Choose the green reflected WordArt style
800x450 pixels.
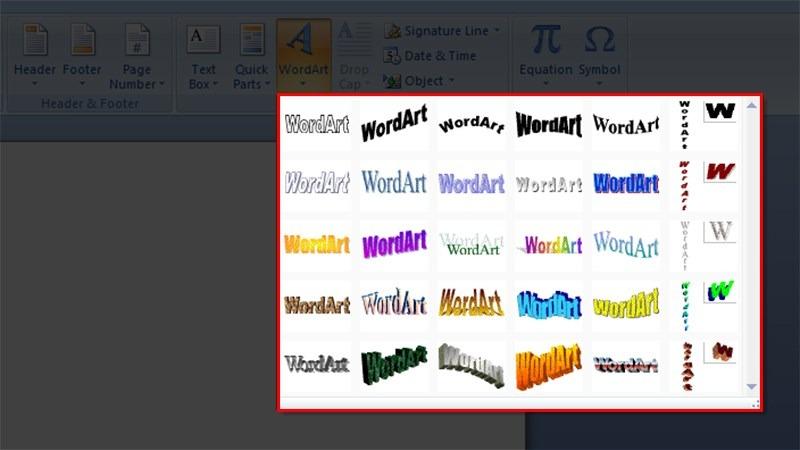point(471,244)
